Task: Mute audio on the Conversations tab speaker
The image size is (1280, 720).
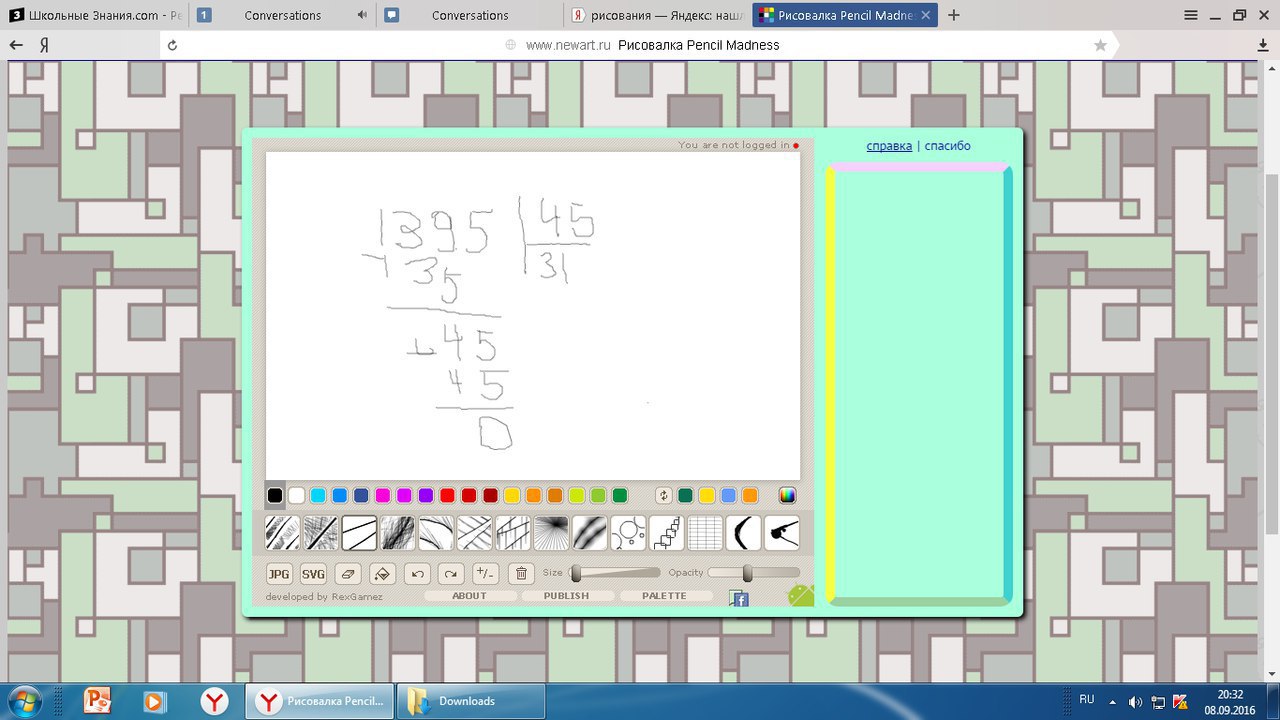Action: point(361,15)
